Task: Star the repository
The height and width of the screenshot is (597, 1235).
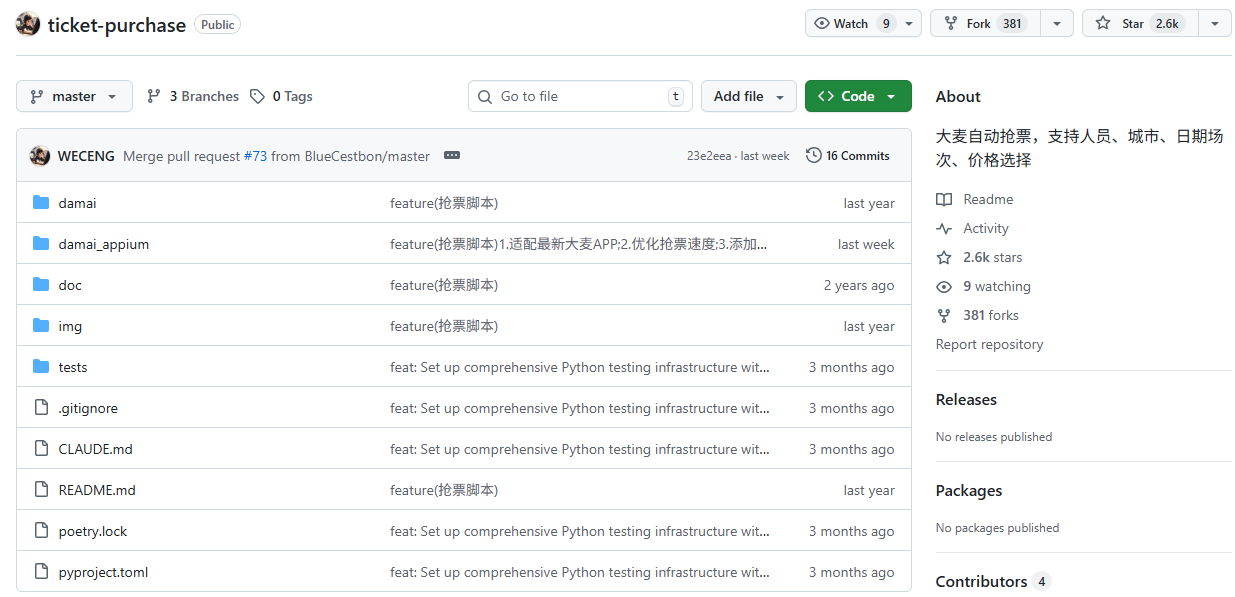Action: 1140,23
